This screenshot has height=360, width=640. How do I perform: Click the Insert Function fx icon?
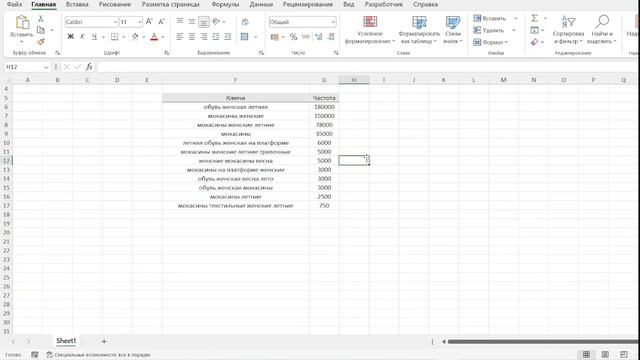click(89, 67)
